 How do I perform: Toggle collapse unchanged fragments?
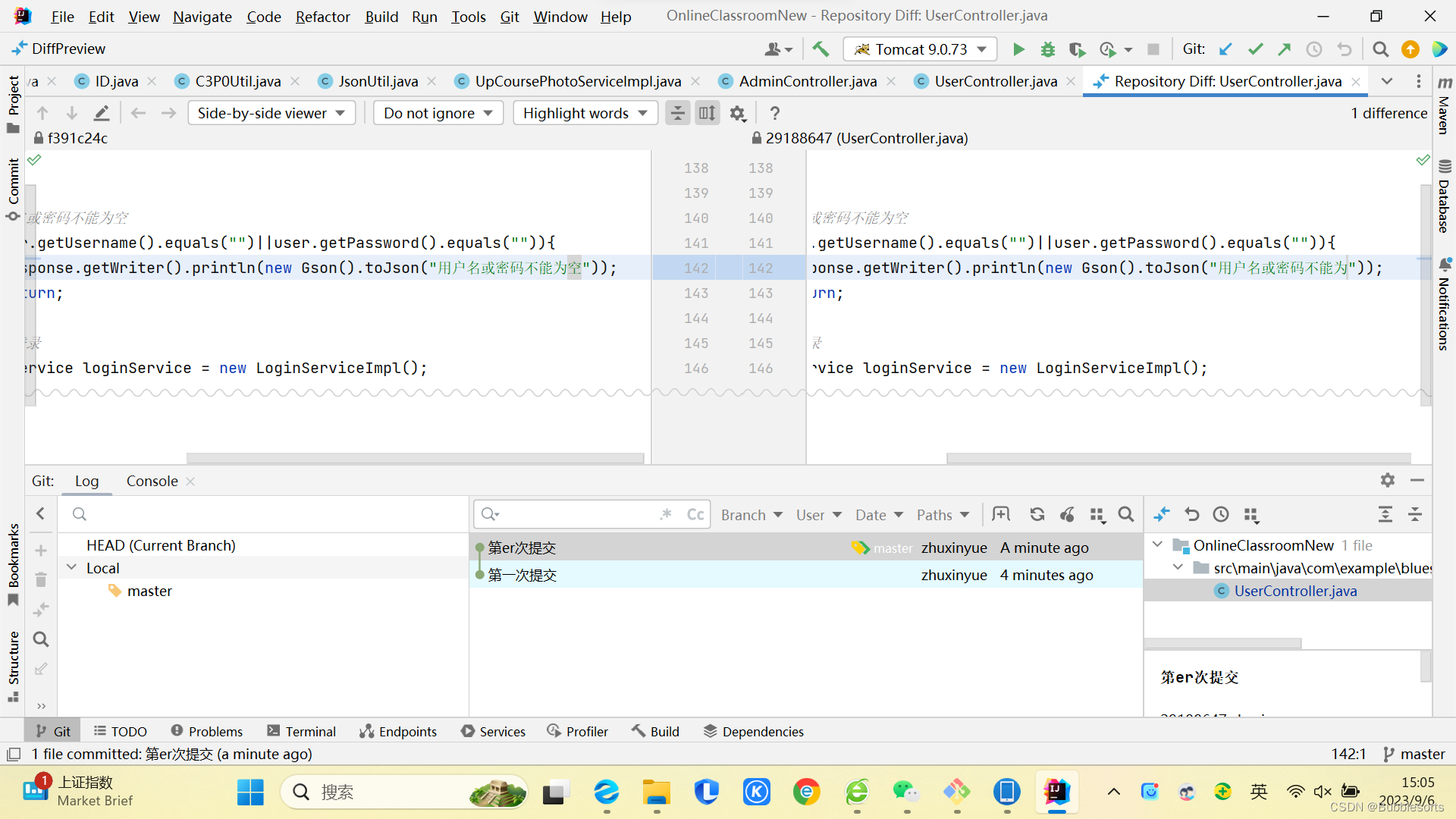click(x=677, y=114)
